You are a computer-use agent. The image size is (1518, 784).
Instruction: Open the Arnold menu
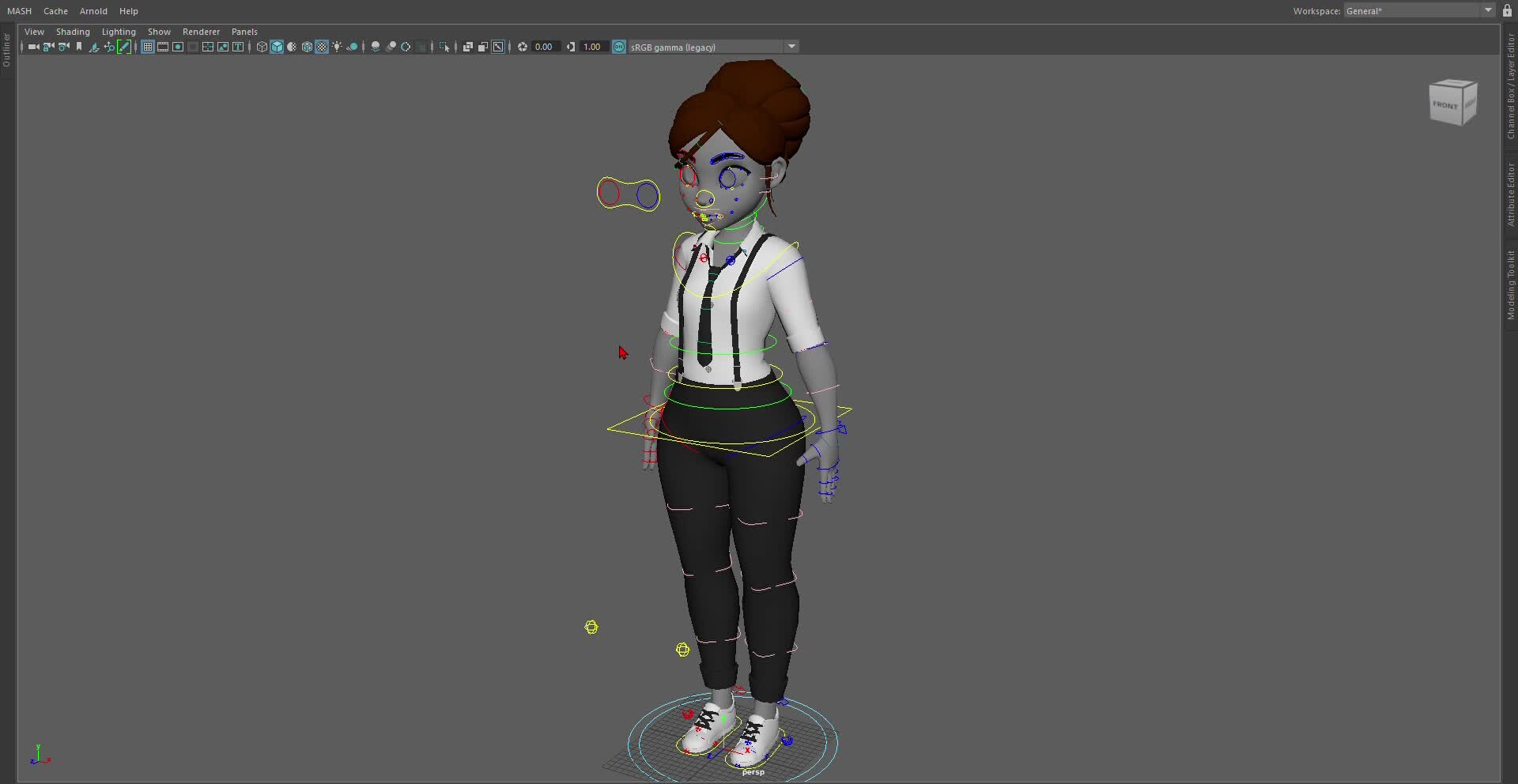click(93, 11)
